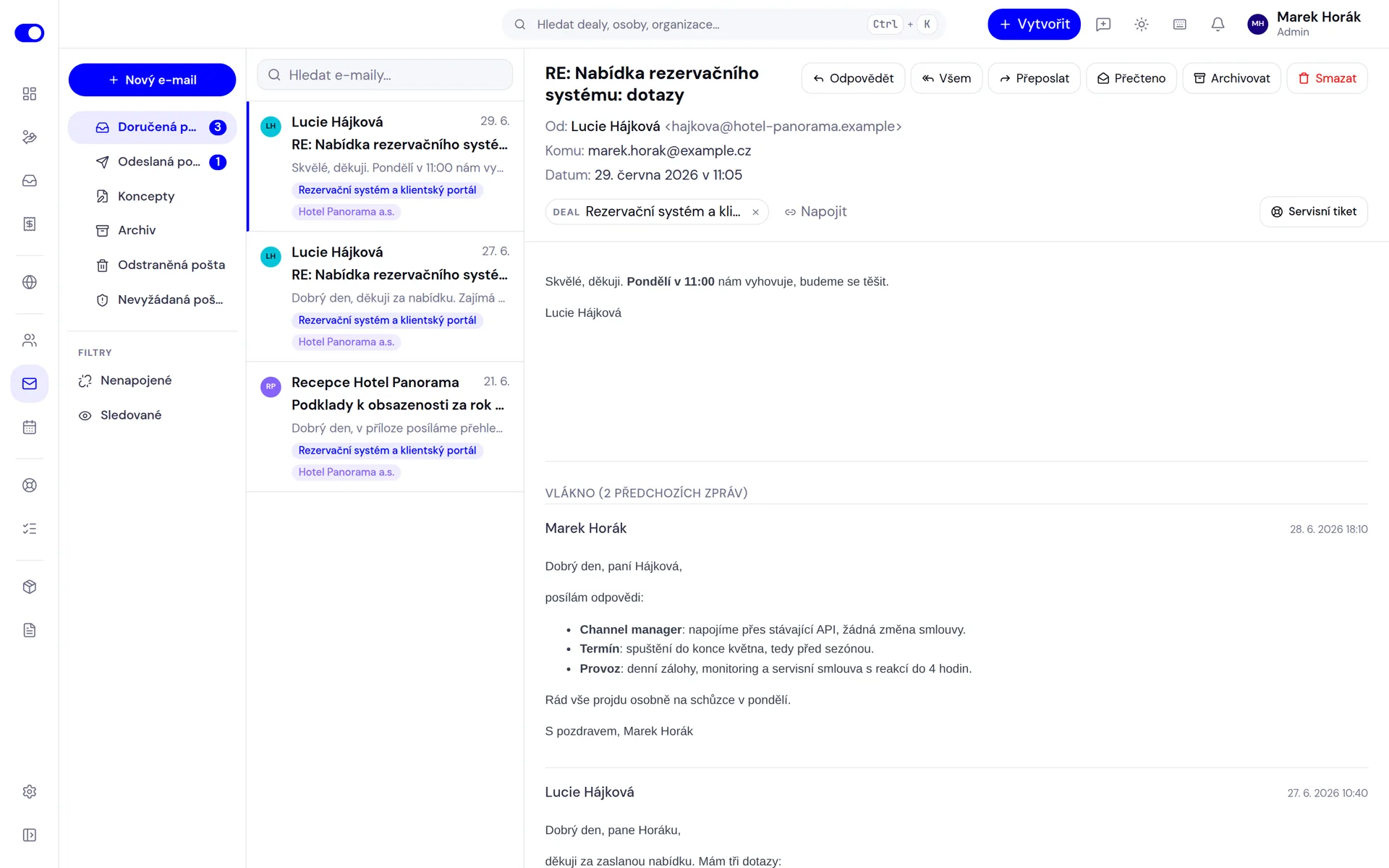This screenshot has width=1389, height=868.
Task: Remove deal link with the x icon
Action: [755, 212]
